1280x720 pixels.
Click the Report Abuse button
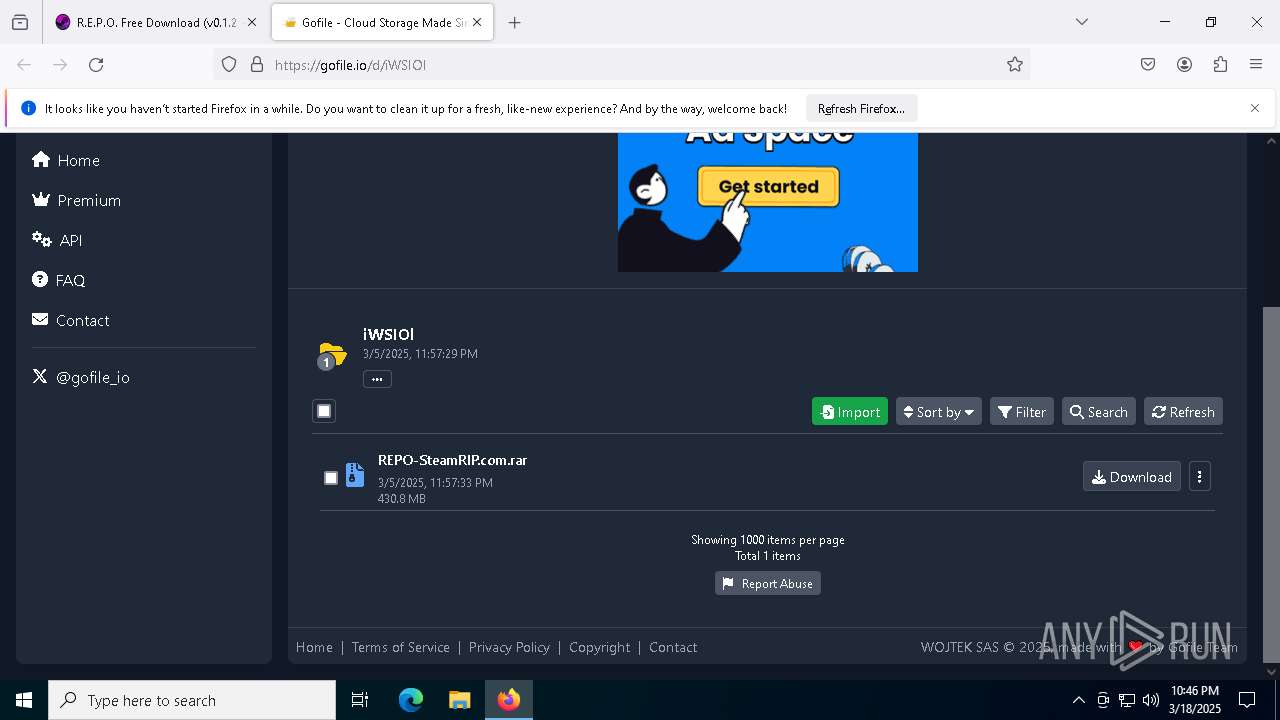pyautogui.click(x=767, y=584)
